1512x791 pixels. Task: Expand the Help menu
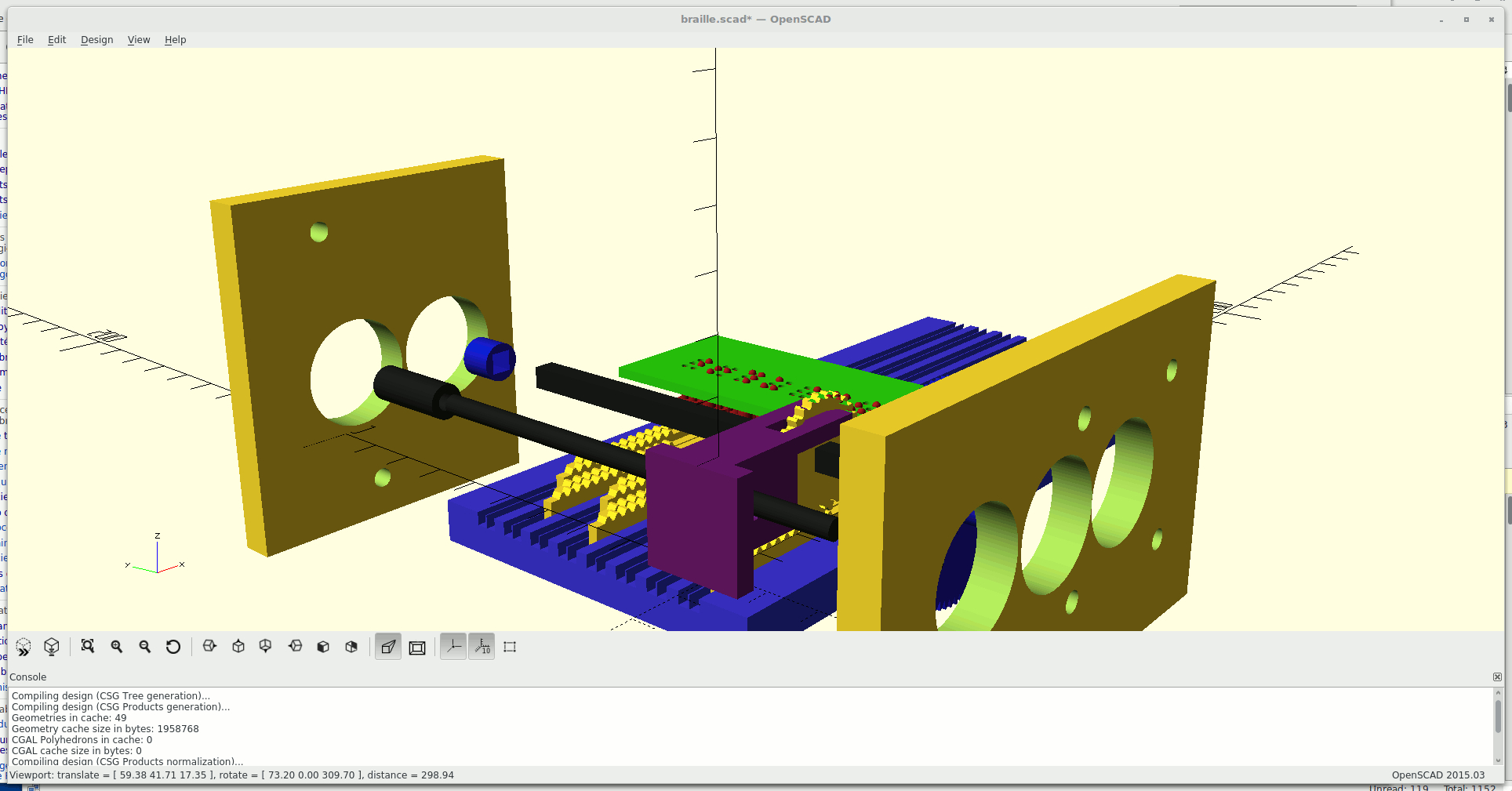175,40
